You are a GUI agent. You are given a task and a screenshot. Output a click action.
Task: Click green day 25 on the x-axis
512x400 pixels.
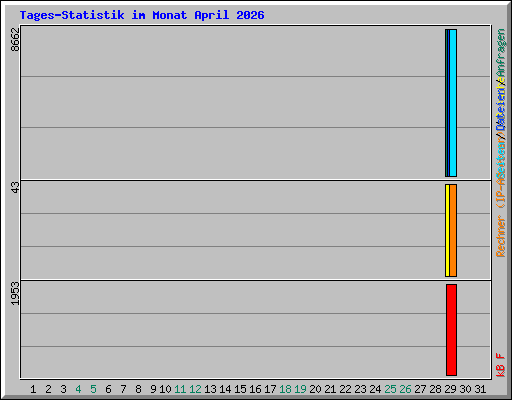(x=390, y=389)
